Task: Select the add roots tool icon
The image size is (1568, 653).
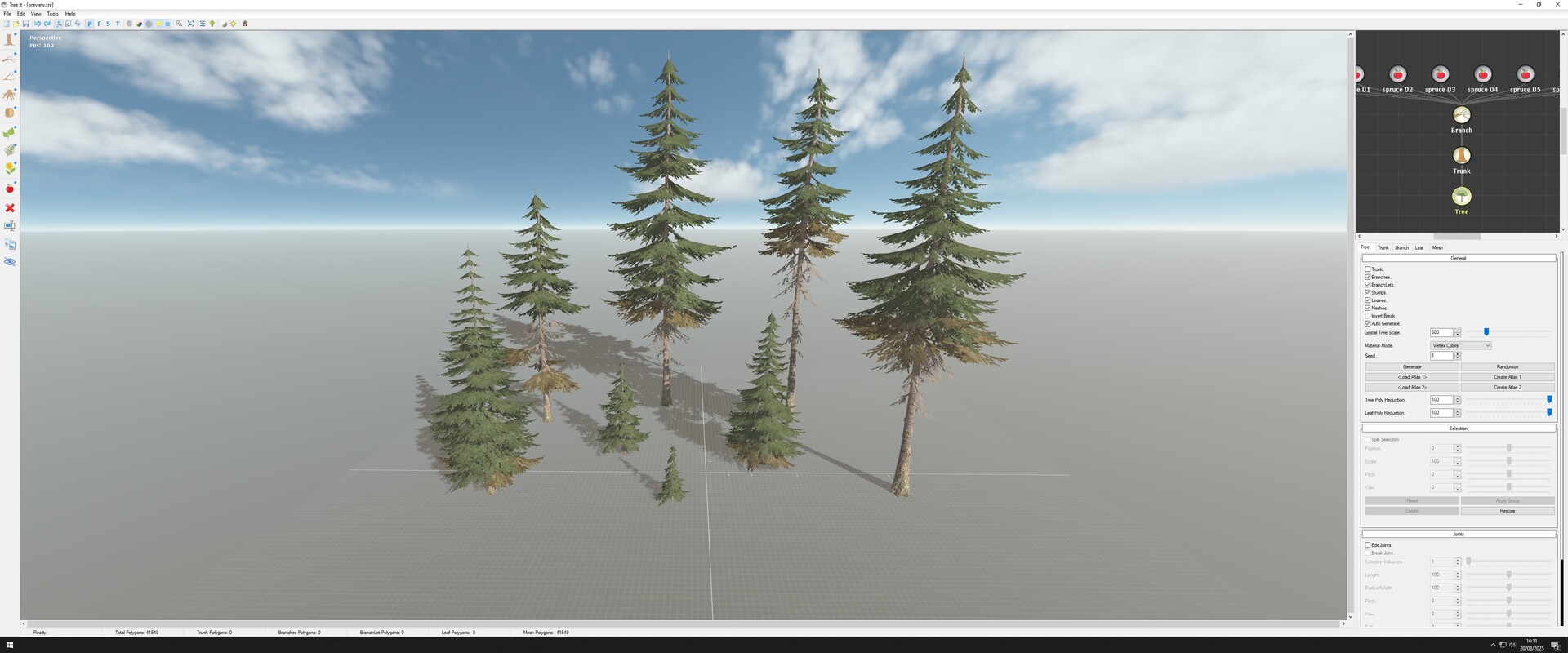Action: pyautogui.click(x=10, y=95)
